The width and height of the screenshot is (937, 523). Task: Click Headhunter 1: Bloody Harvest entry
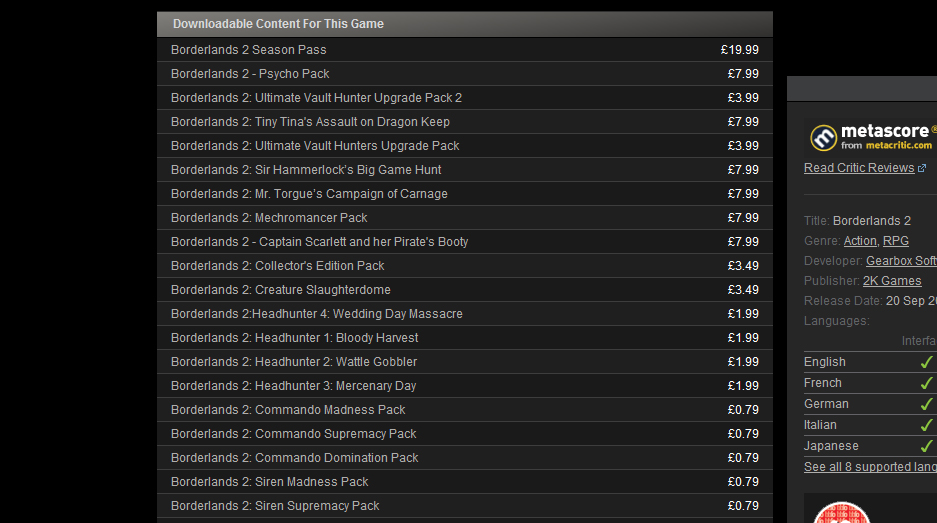pos(295,338)
